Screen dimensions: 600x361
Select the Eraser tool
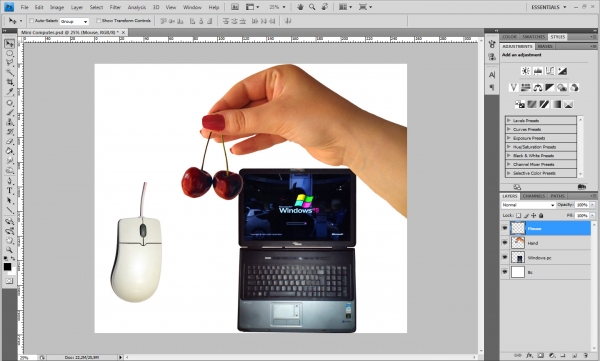(9, 141)
